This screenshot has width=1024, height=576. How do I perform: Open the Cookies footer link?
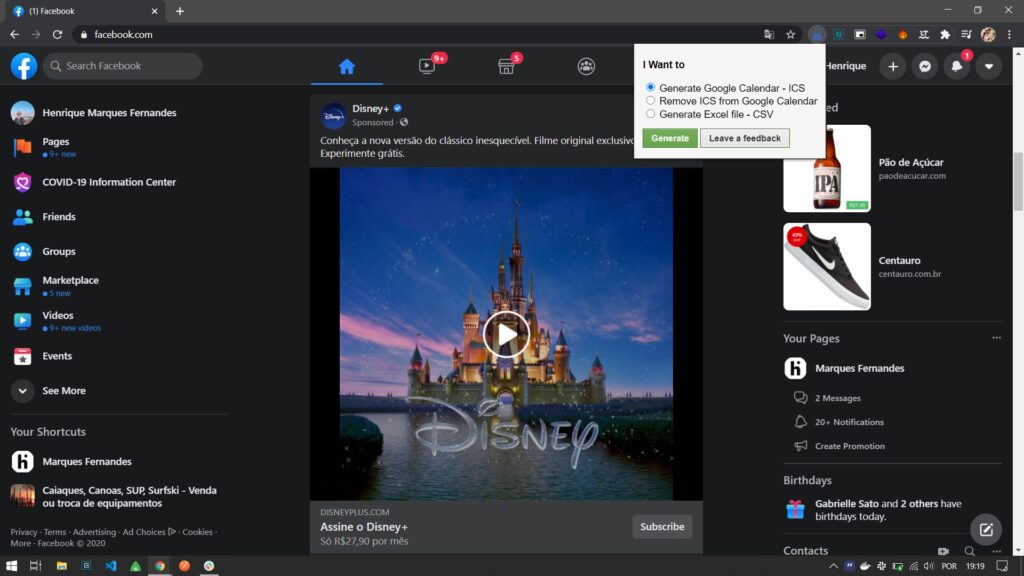[197, 532]
